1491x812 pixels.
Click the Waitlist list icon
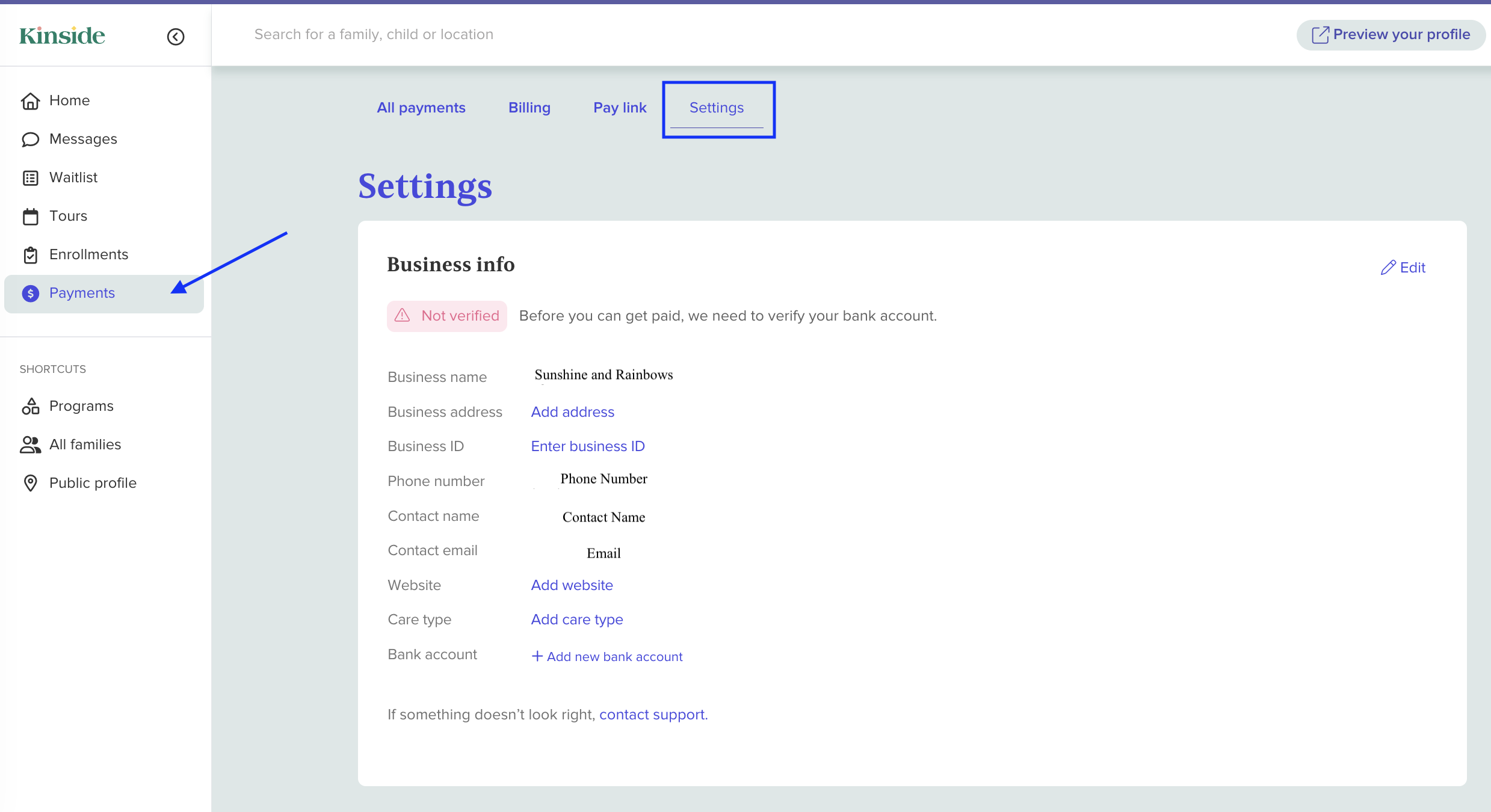pyautogui.click(x=31, y=177)
